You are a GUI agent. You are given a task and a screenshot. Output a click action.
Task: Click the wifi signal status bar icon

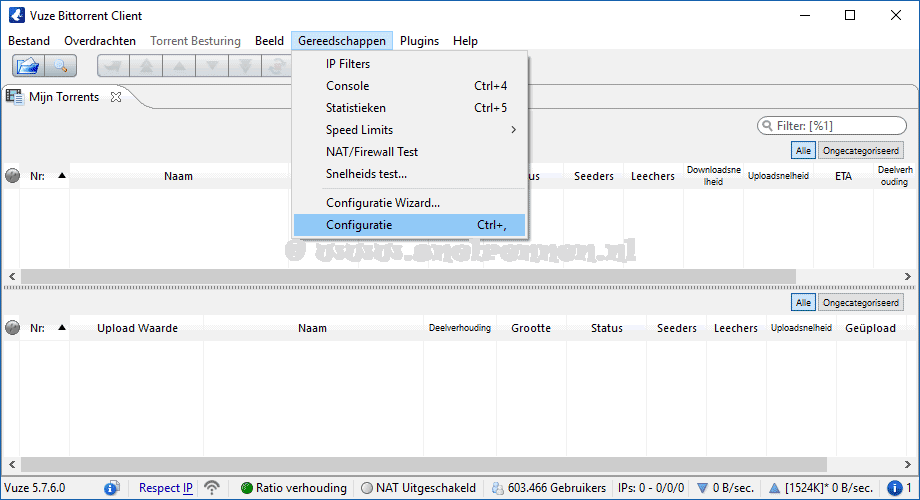[212, 488]
